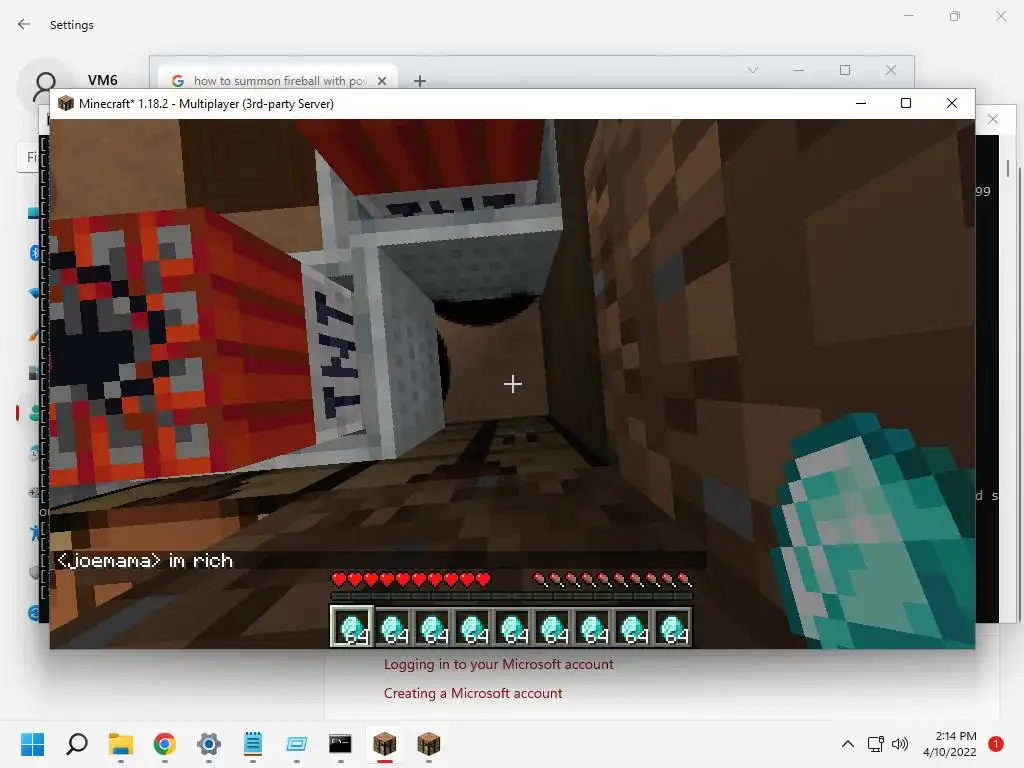The image size is (1024, 768).
Task: Select the third hotbar diamond slot
Action: [433, 627]
